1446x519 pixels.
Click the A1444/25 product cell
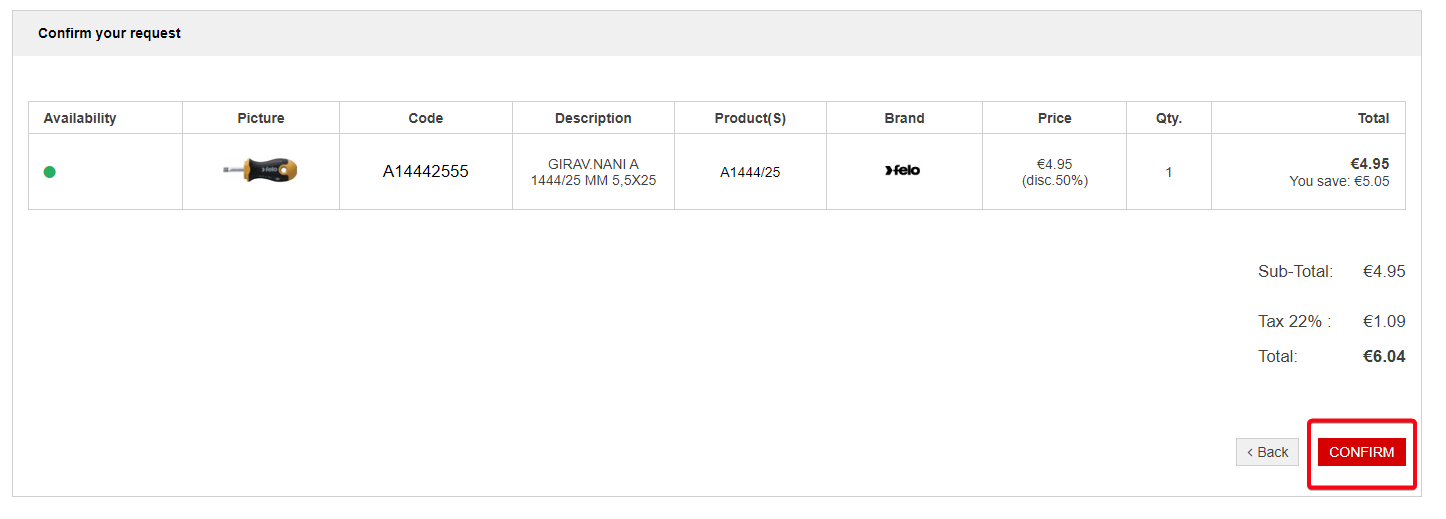pyautogui.click(x=750, y=172)
